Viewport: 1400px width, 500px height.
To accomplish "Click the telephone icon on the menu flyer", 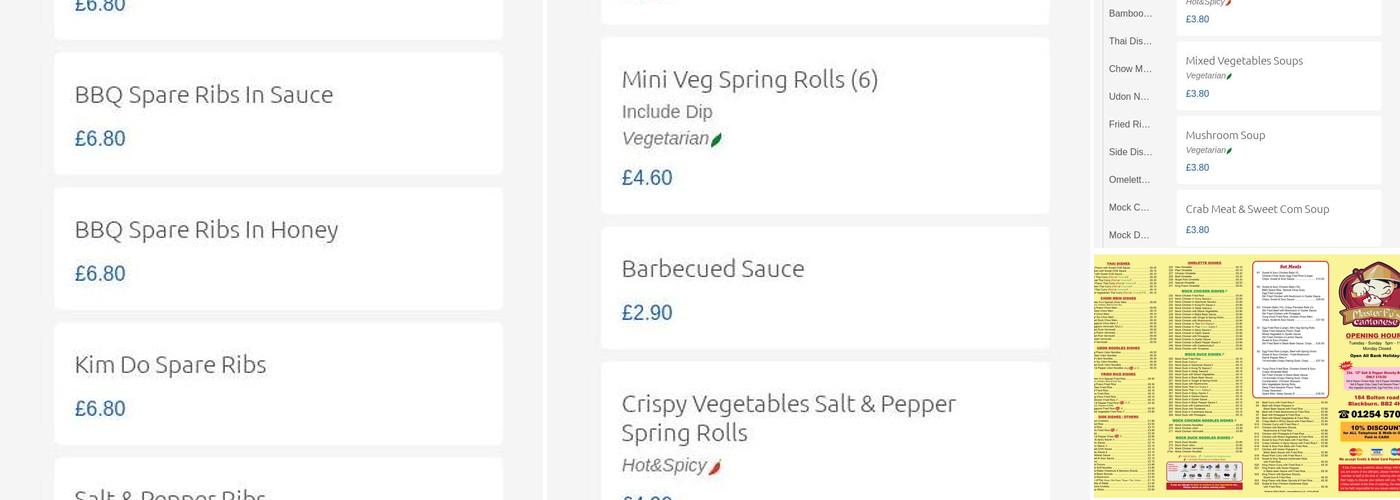I will pyautogui.click(x=1344, y=414).
